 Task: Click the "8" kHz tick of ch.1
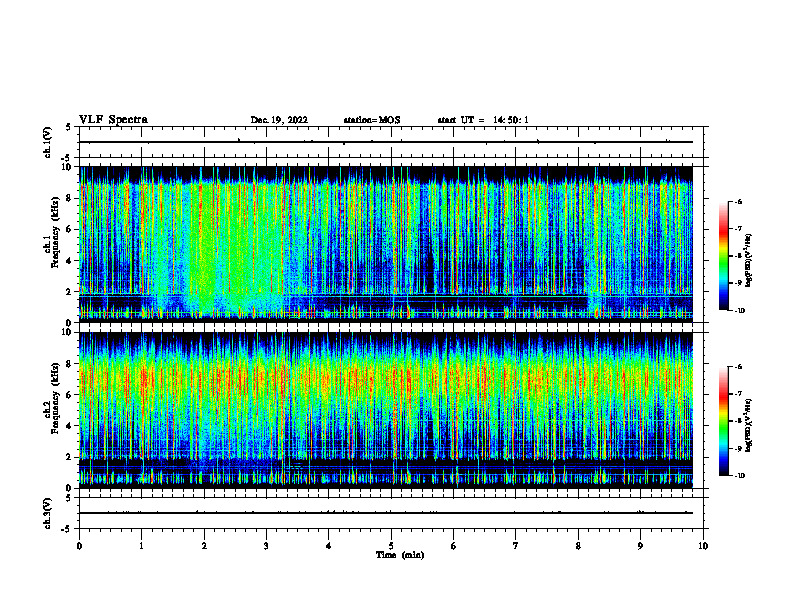point(69,198)
